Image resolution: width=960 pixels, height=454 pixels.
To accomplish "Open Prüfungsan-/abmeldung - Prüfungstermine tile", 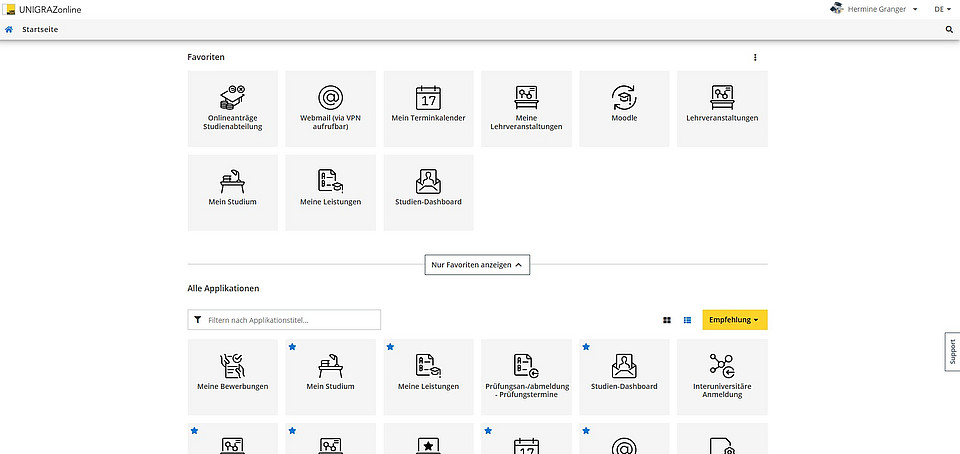I will click(x=527, y=378).
